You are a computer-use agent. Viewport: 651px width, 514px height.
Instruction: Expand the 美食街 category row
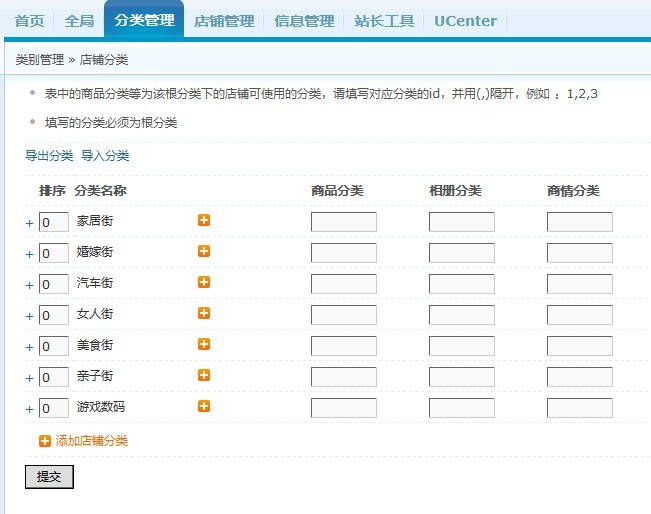pos(29,347)
